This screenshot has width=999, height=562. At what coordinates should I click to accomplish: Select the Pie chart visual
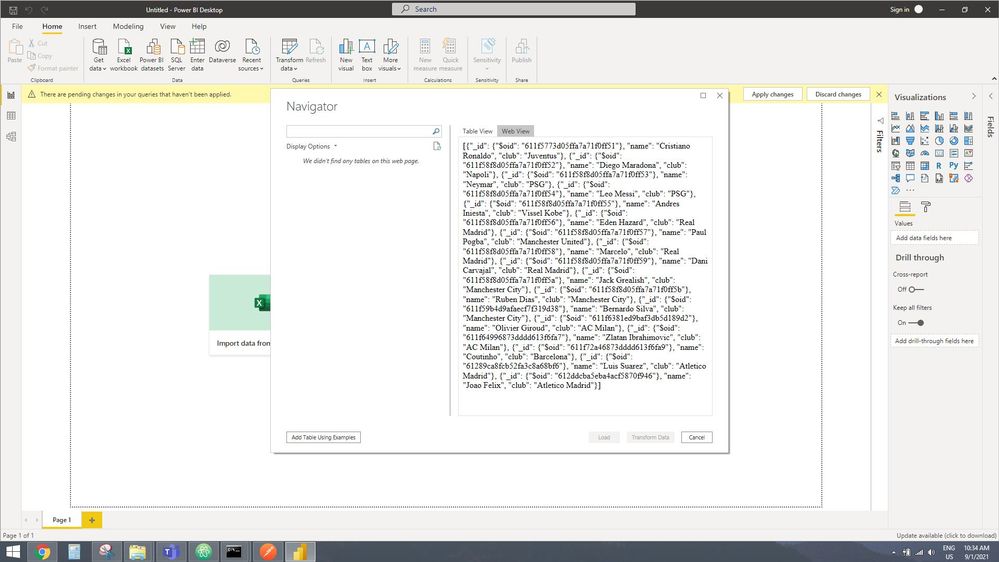click(939, 141)
